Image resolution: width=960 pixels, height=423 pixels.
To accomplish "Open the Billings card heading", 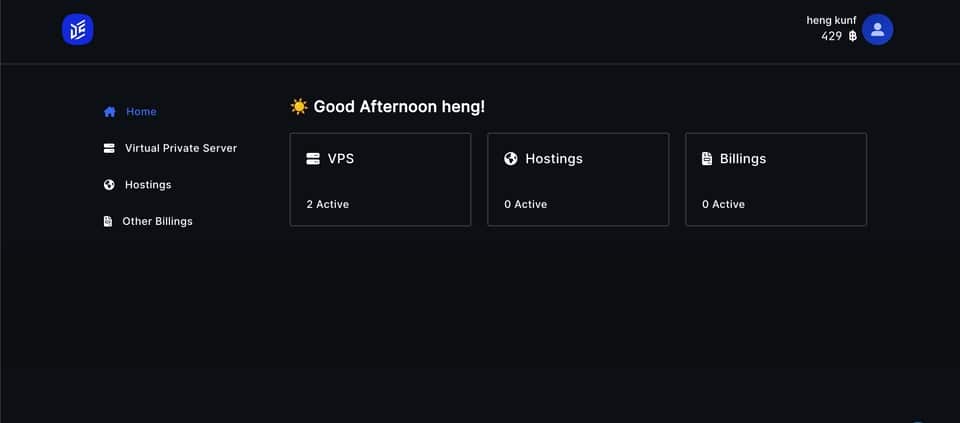I will click(x=743, y=159).
